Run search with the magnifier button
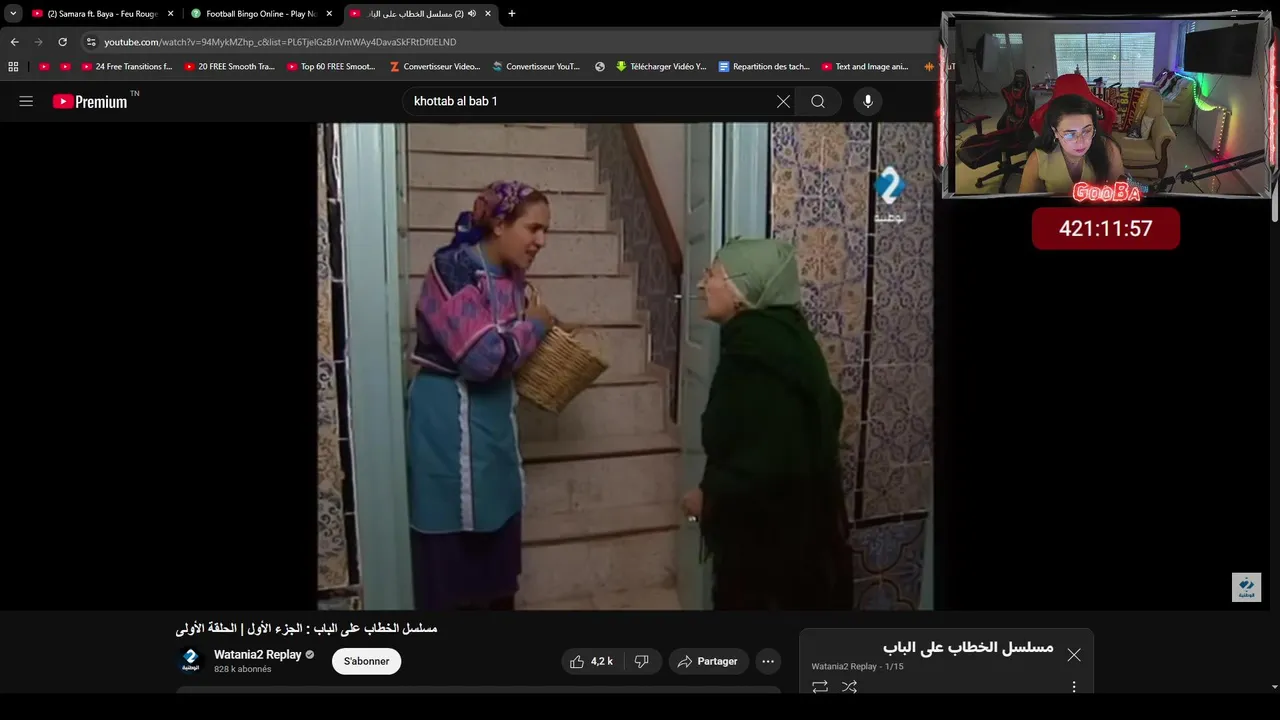 pos(818,101)
